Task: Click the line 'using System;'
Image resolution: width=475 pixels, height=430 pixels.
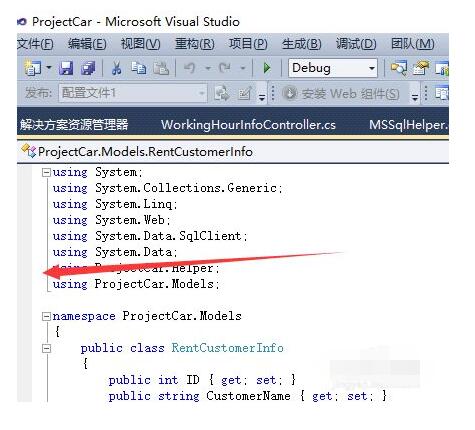Action: (98, 172)
